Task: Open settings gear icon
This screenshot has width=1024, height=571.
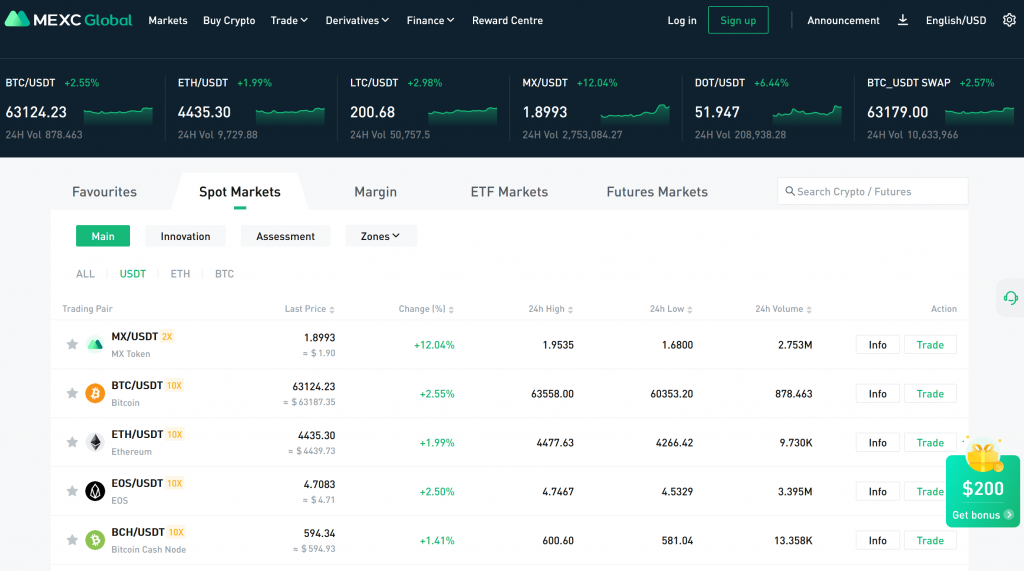Action: [x=1009, y=20]
